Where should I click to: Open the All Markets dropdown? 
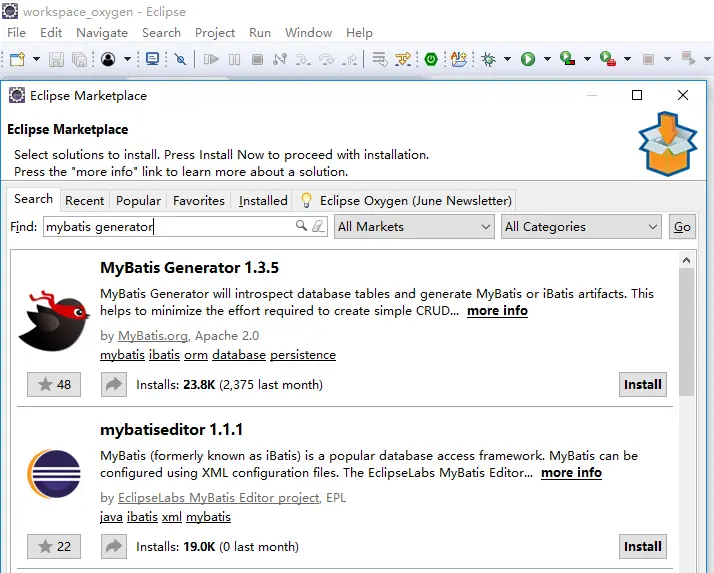[x=414, y=226]
